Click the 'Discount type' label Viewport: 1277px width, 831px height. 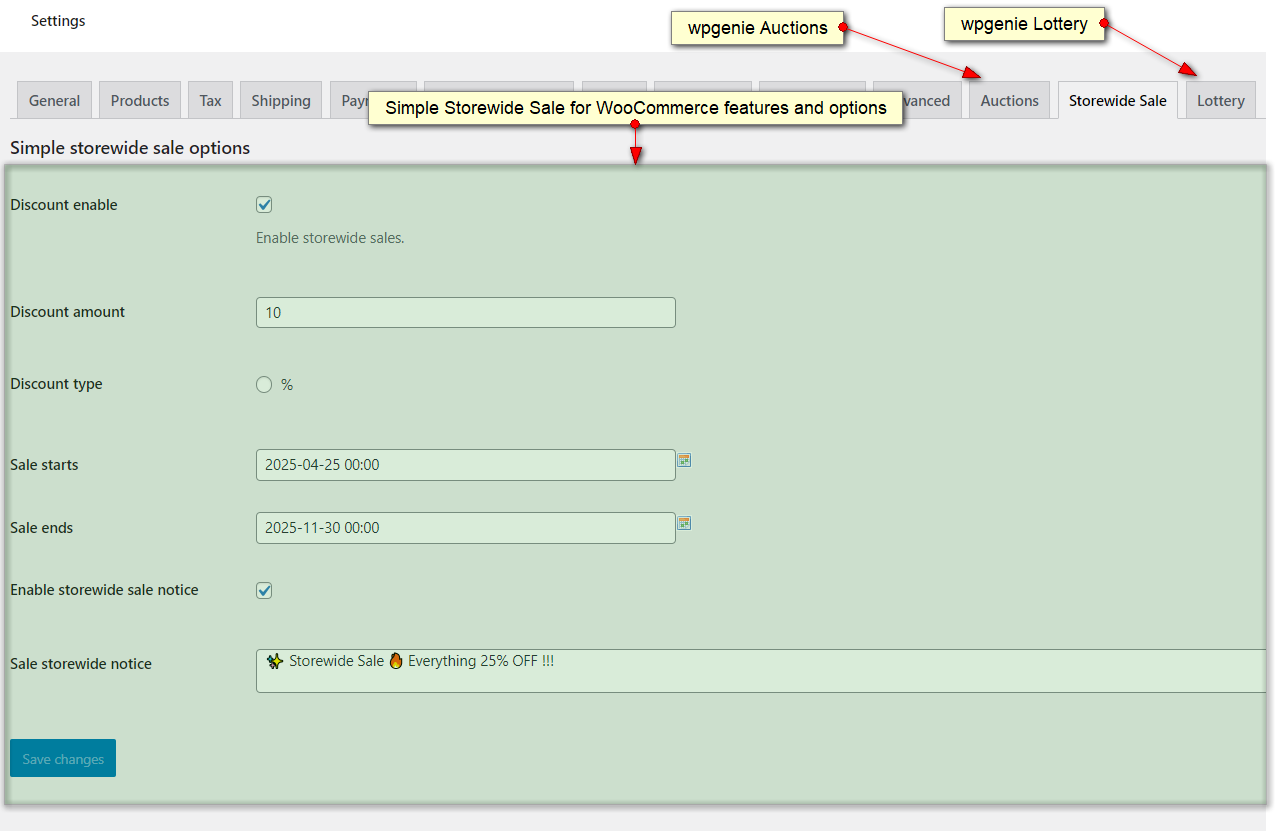56,384
